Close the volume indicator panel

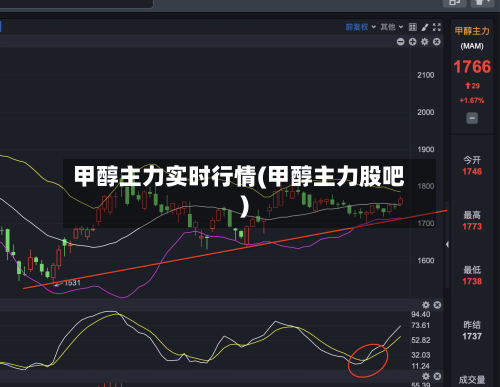pyautogui.click(x=437, y=376)
